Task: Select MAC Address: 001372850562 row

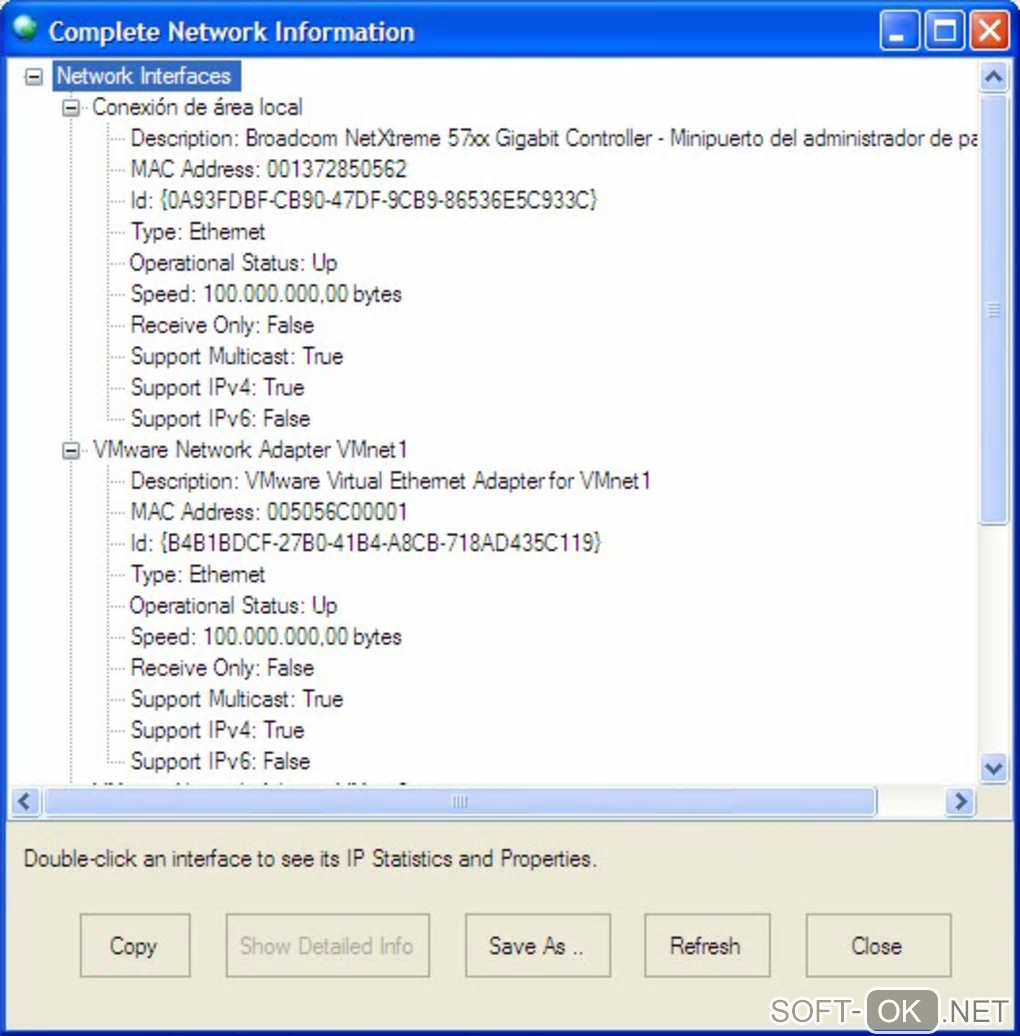Action: (x=268, y=169)
